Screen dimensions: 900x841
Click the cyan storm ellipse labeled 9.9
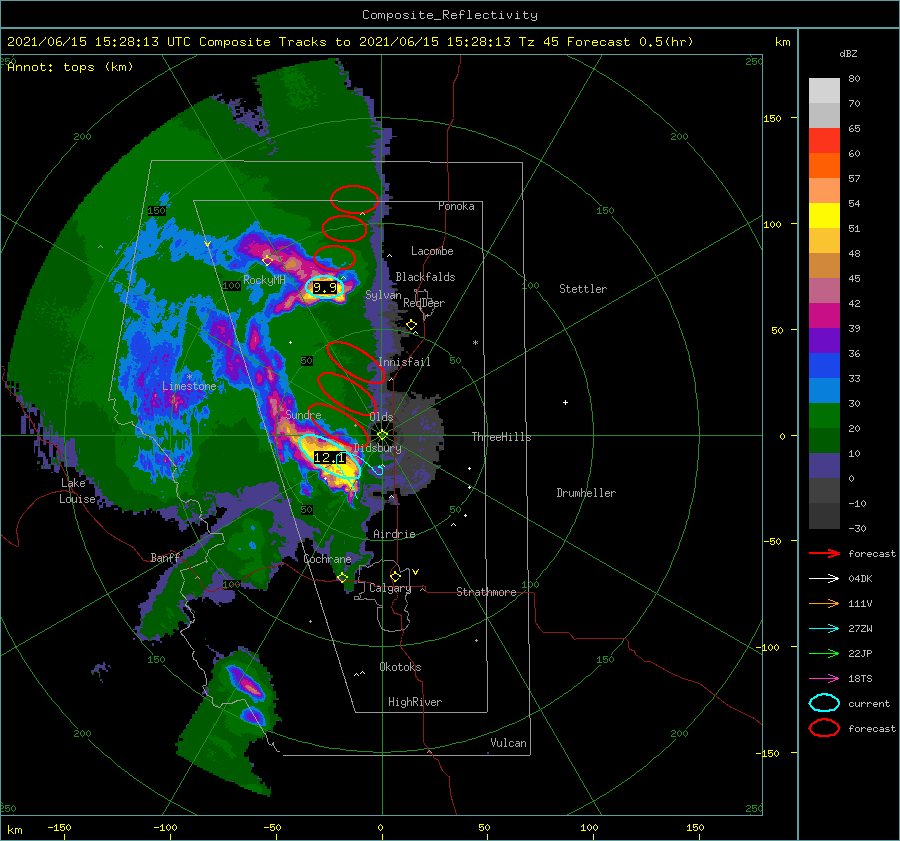click(x=325, y=288)
